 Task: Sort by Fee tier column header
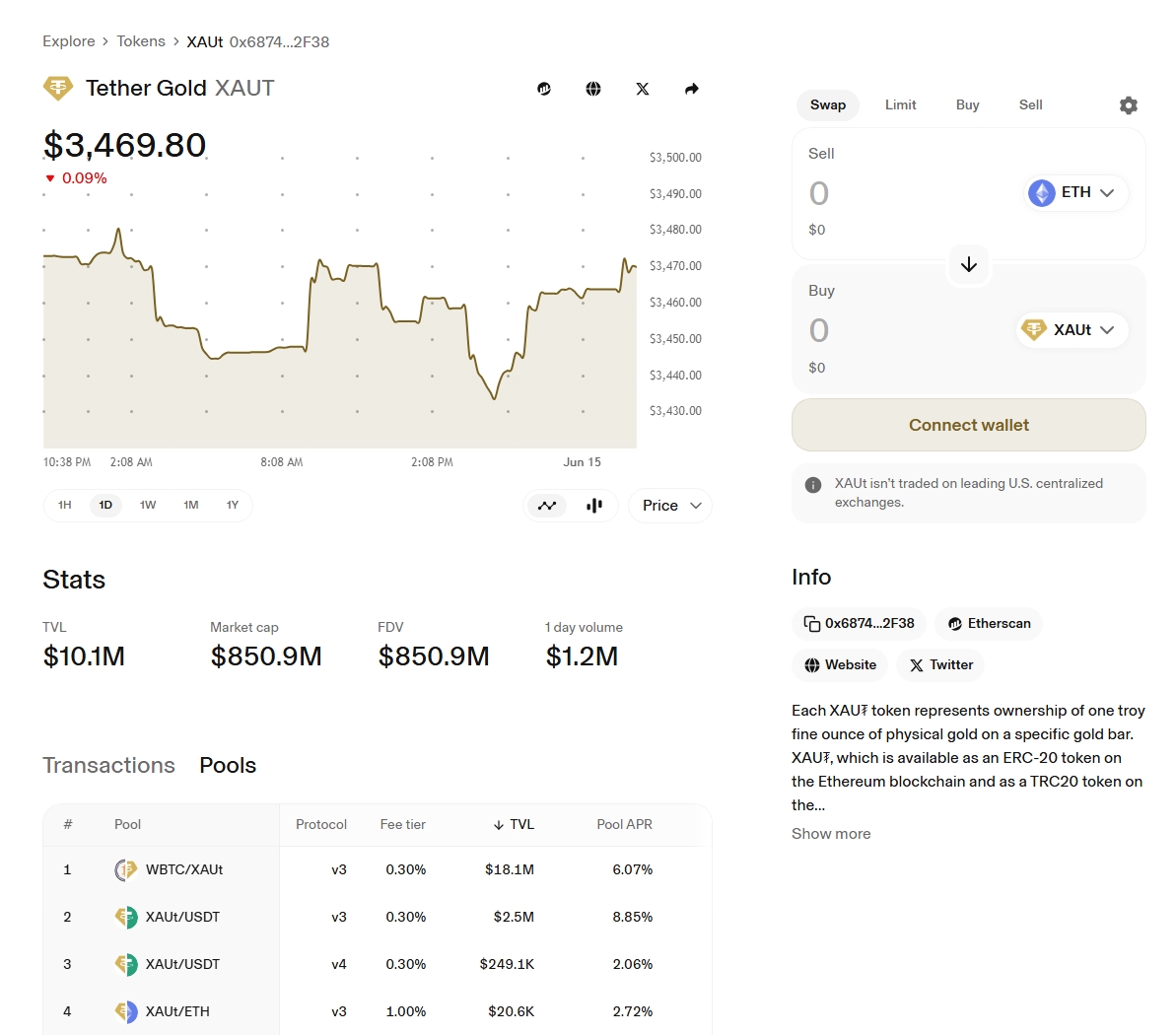[403, 825]
